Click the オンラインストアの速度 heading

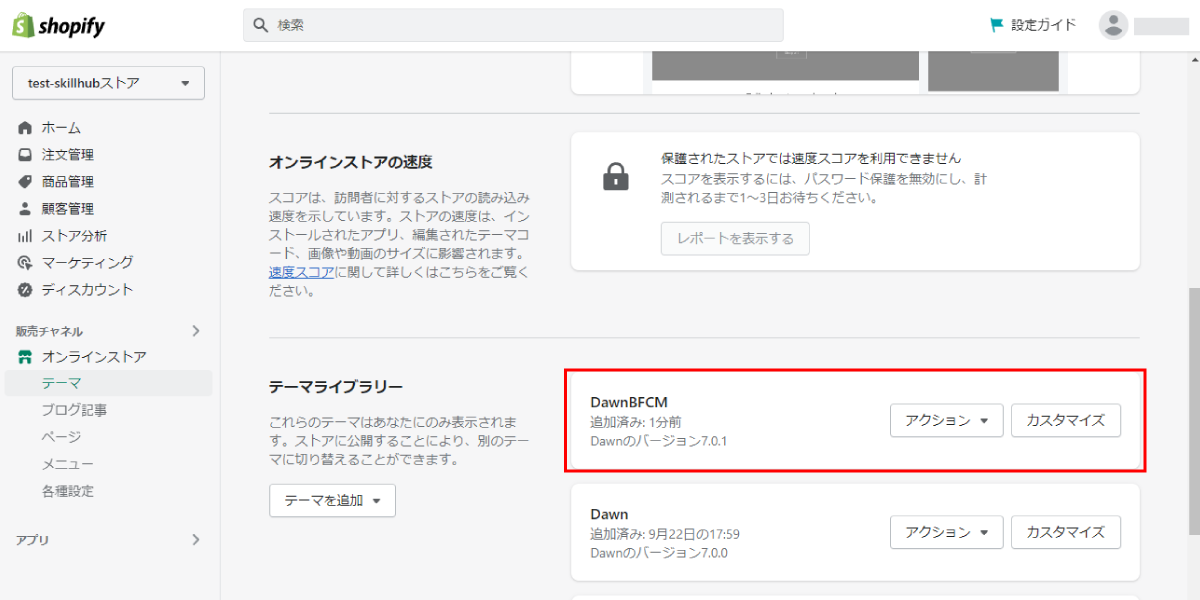click(x=351, y=162)
